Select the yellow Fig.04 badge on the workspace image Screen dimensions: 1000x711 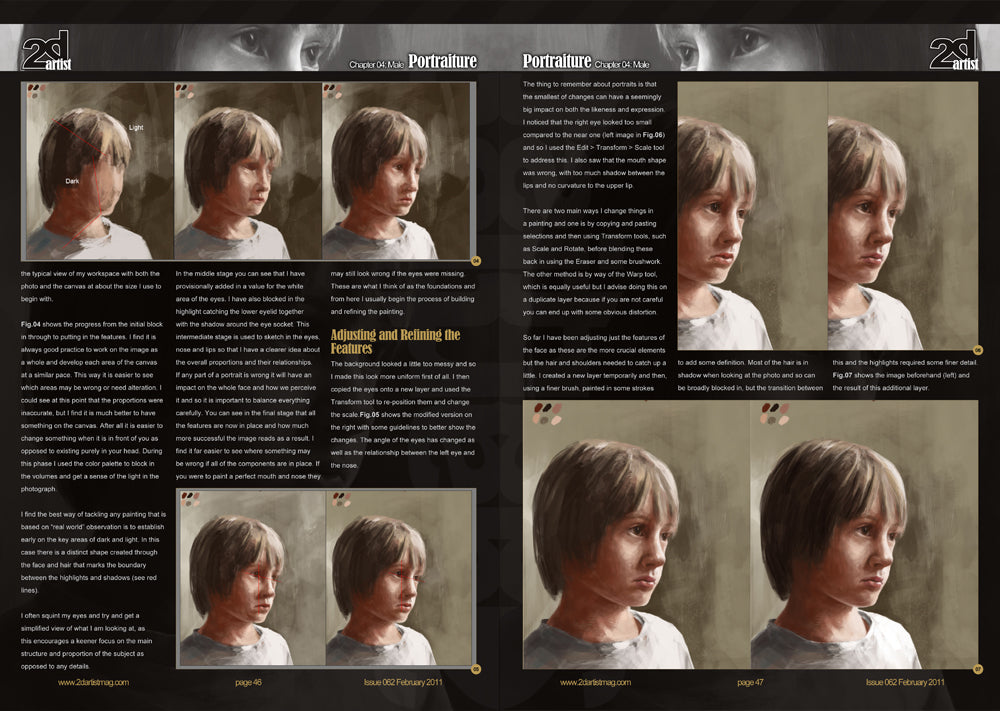pos(476,260)
